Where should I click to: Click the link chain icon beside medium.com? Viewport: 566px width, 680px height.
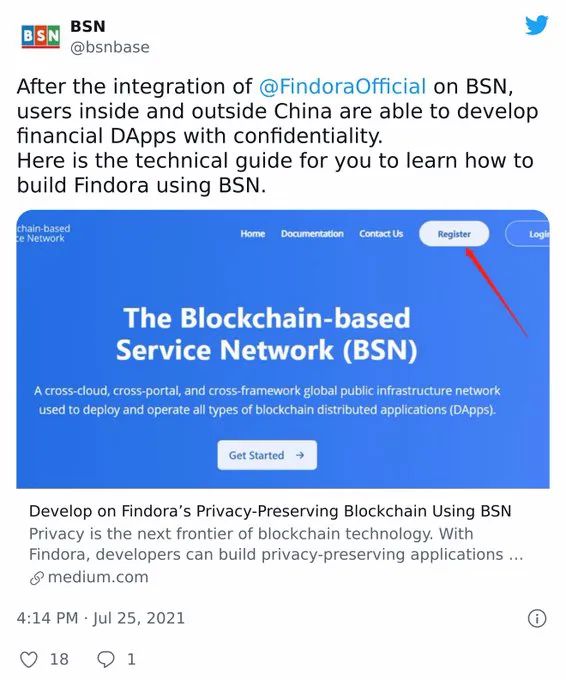[37, 578]
